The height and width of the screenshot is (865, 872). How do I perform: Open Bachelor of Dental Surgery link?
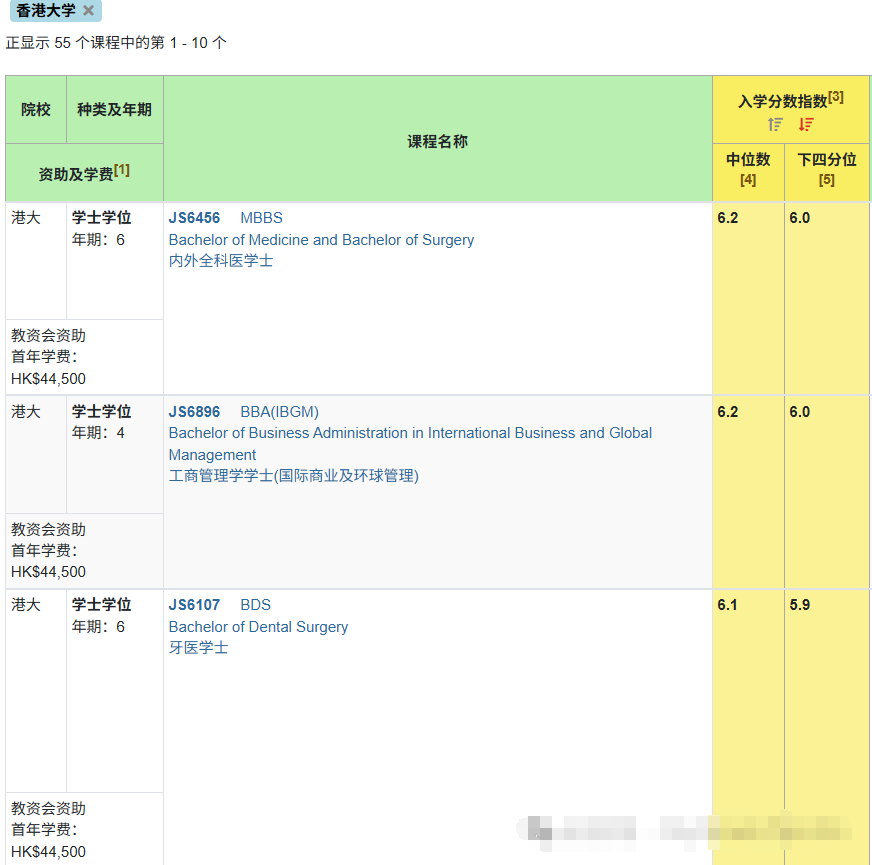(x=258, y=627)
